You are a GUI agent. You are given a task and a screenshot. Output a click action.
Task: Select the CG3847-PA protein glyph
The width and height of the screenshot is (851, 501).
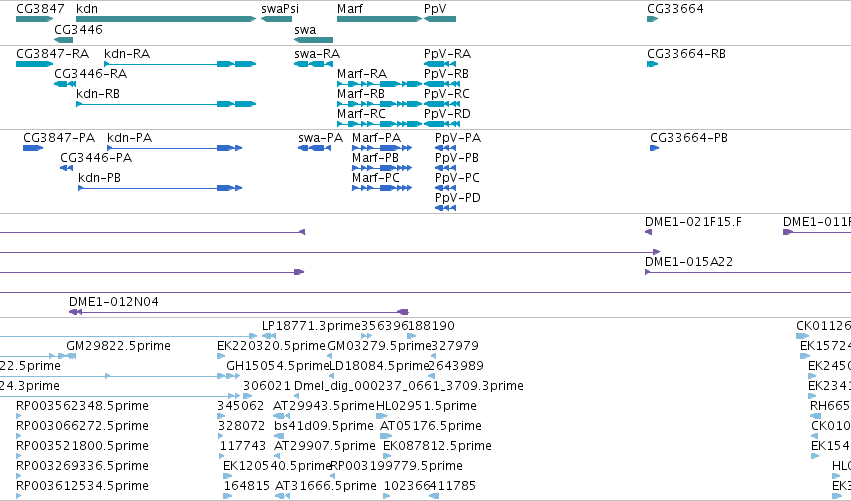click(x=33, y=148)
